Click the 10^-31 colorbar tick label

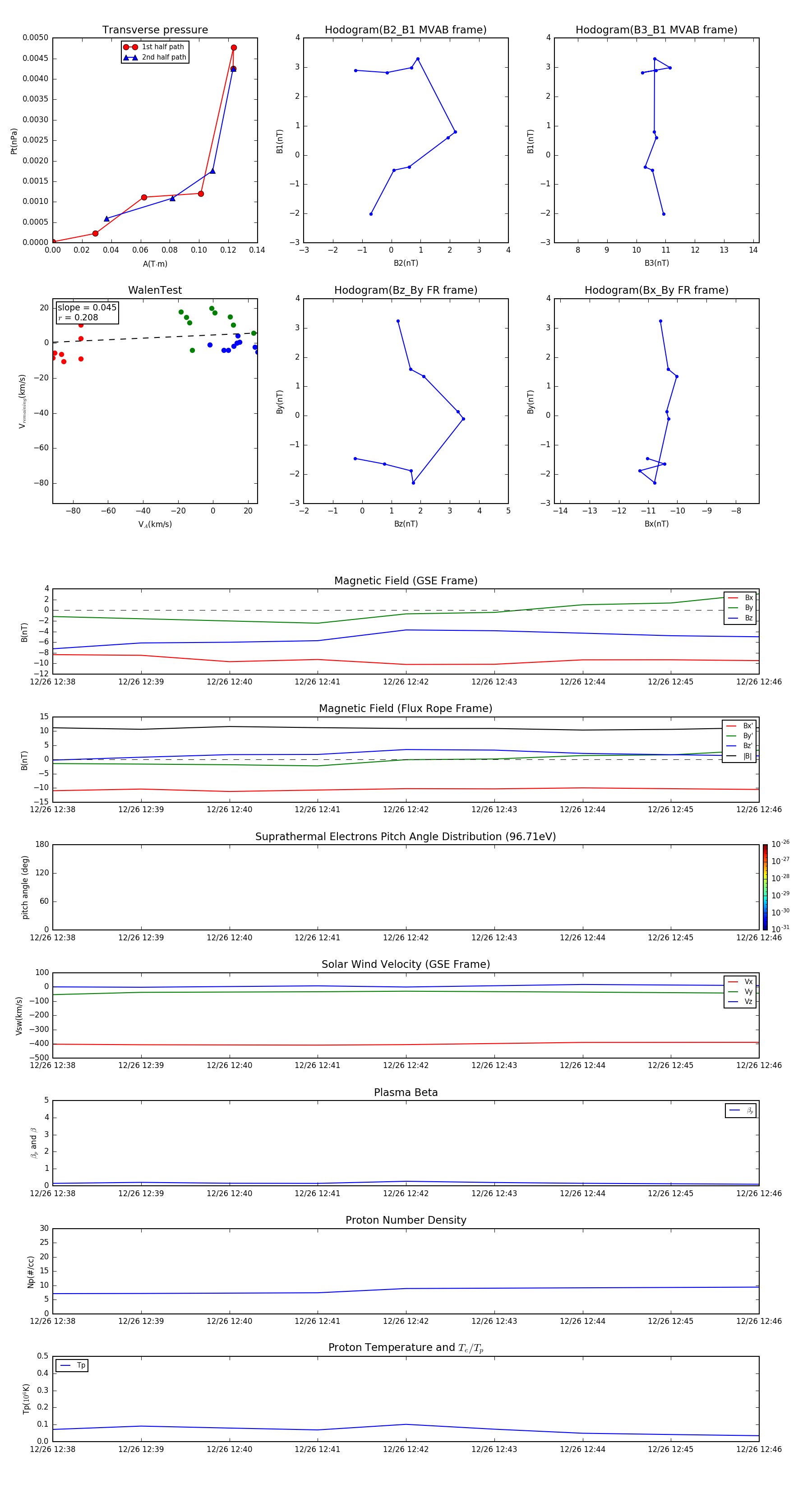click(780, 929)
